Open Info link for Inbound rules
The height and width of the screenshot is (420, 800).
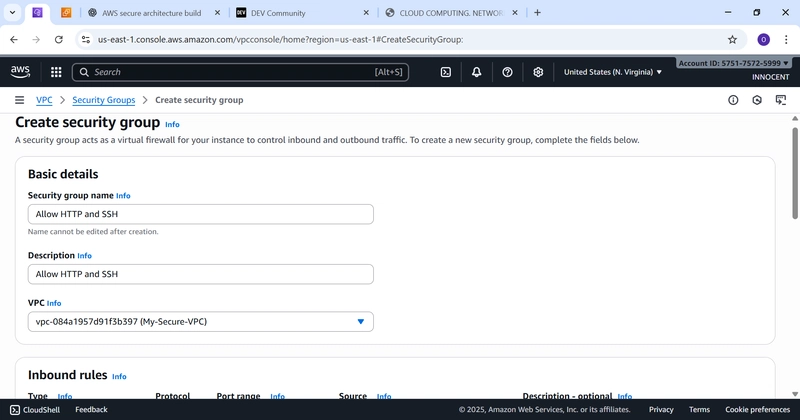pos(119,376)
